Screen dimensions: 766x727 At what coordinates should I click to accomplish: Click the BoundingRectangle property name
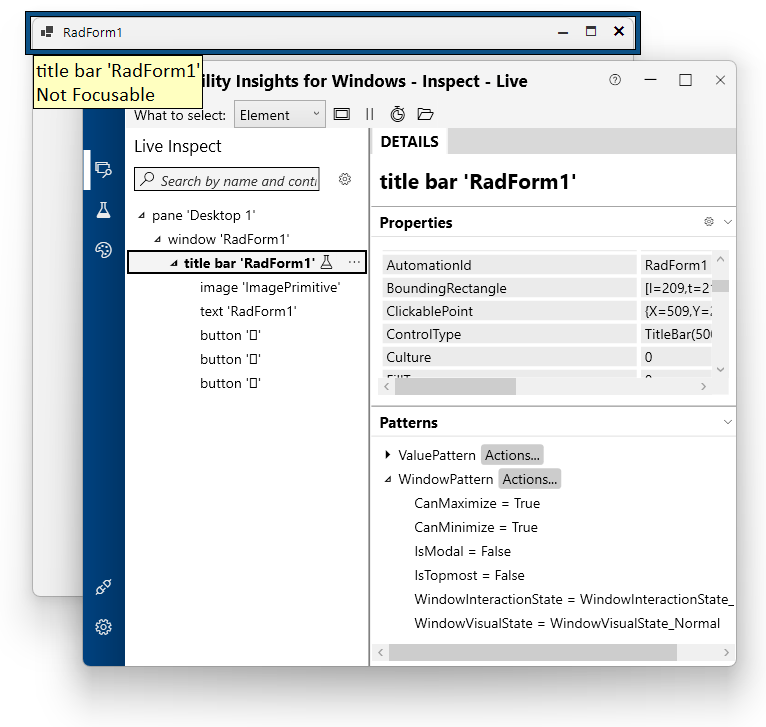click(447, 288)
